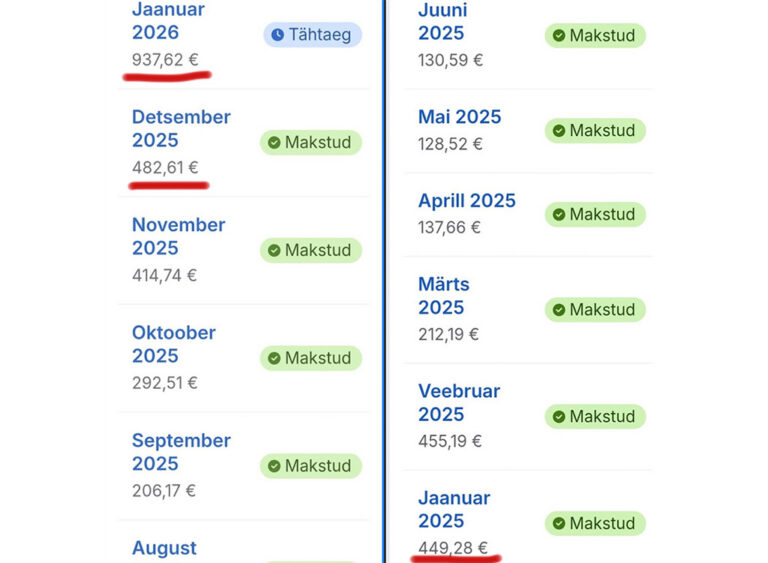Screen dimensions: 768x563
Task: Open the Mai 2025 invoice link
Action: click(x=459, y=117)
